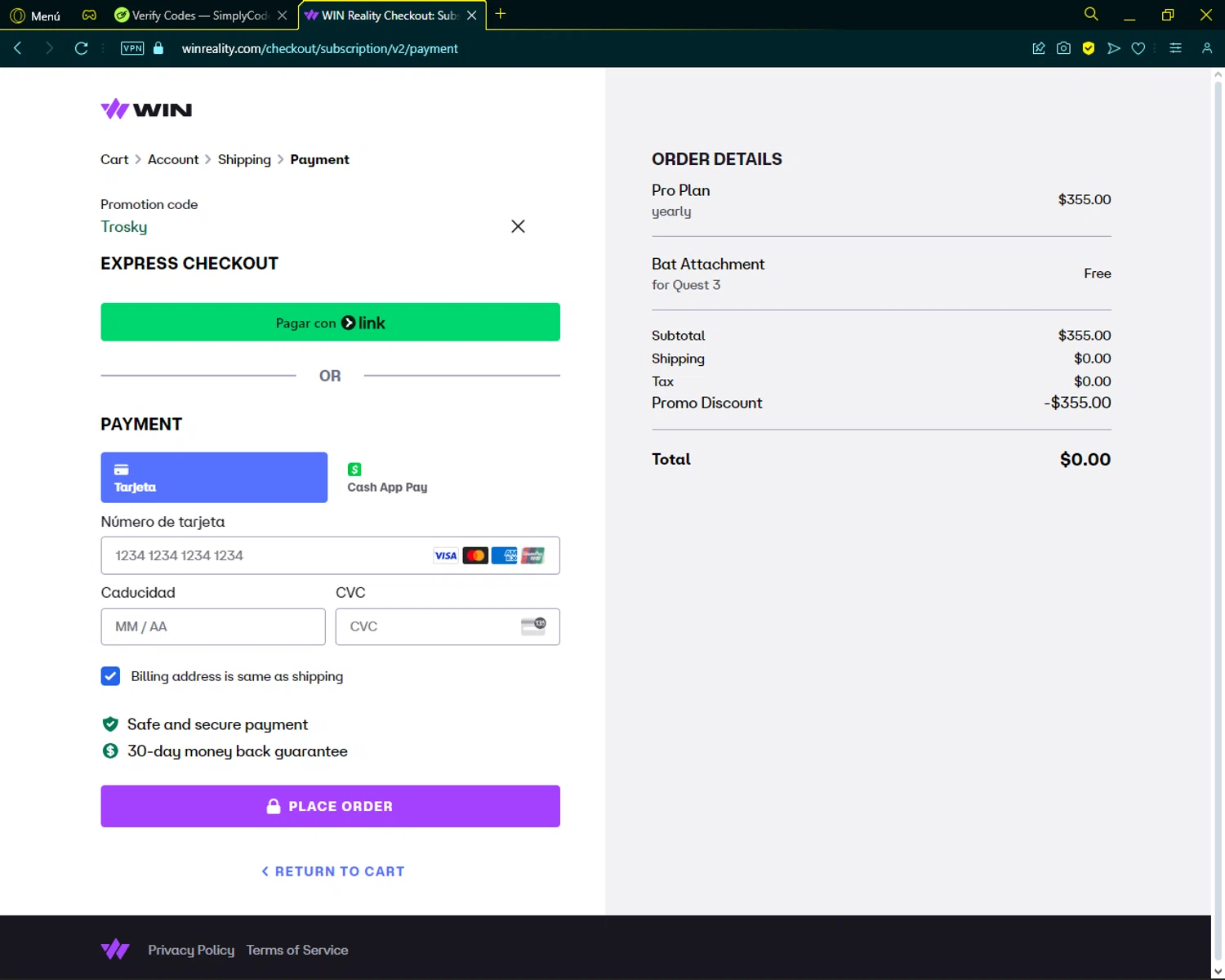The width and height of the screenshot is (1225, 980).
Task: Click the card number input field
Action: tap(269, 555)
